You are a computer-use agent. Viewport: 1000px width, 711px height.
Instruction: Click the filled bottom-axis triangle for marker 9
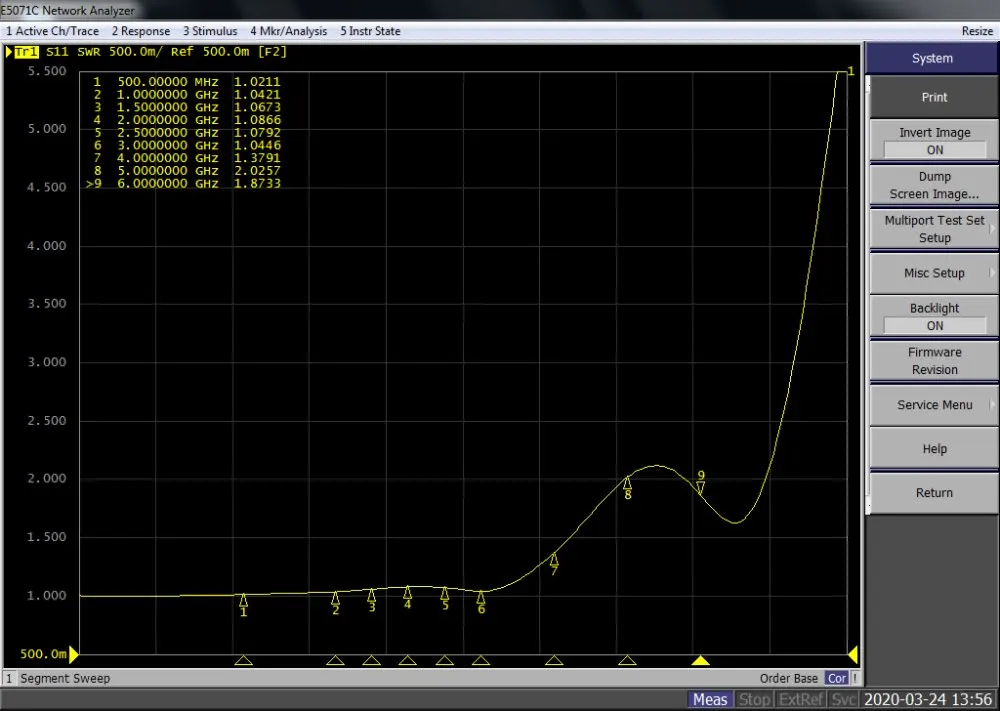click(x=701, y=661)
